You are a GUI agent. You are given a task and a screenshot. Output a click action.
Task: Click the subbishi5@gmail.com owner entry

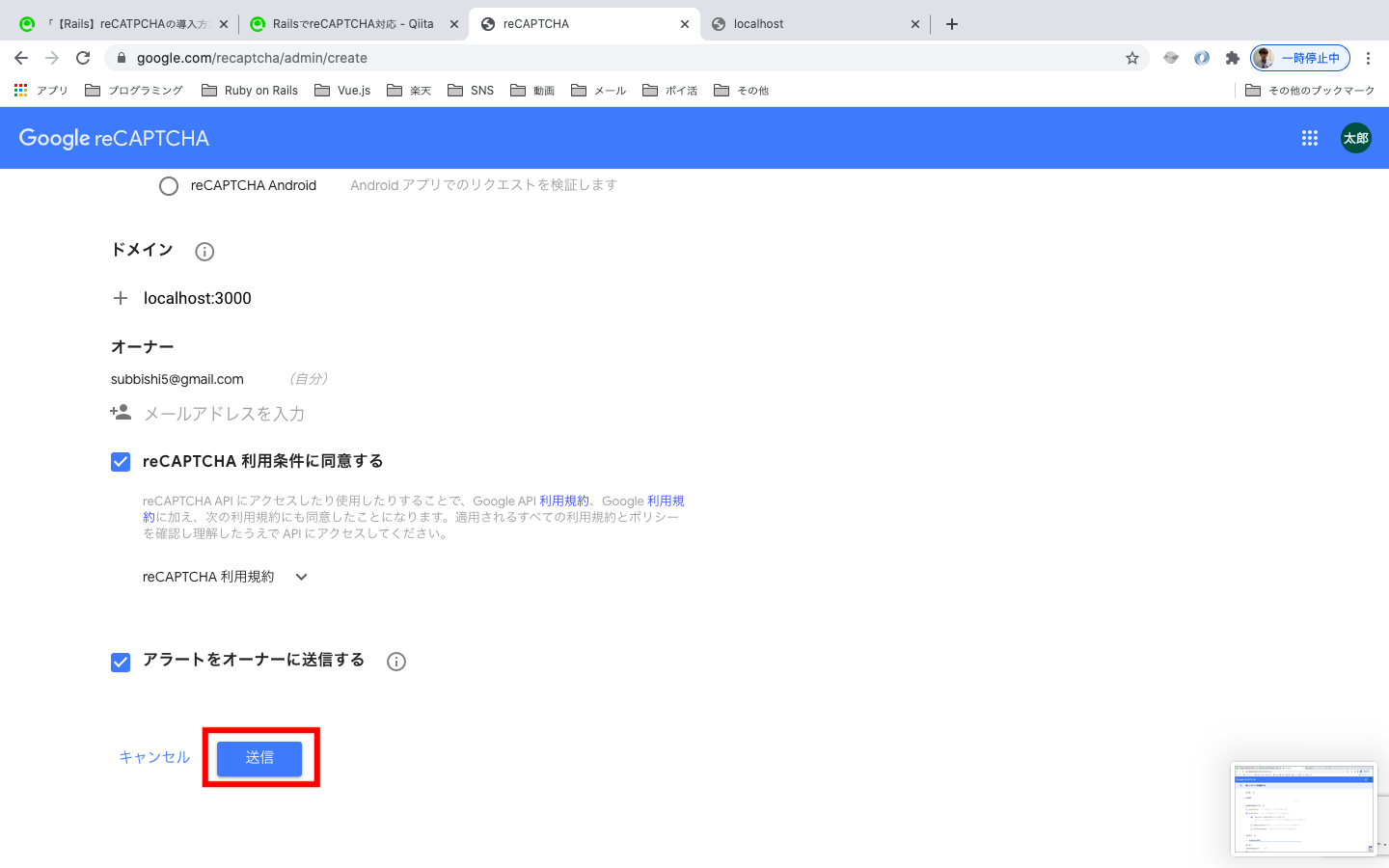coord(177,379)
